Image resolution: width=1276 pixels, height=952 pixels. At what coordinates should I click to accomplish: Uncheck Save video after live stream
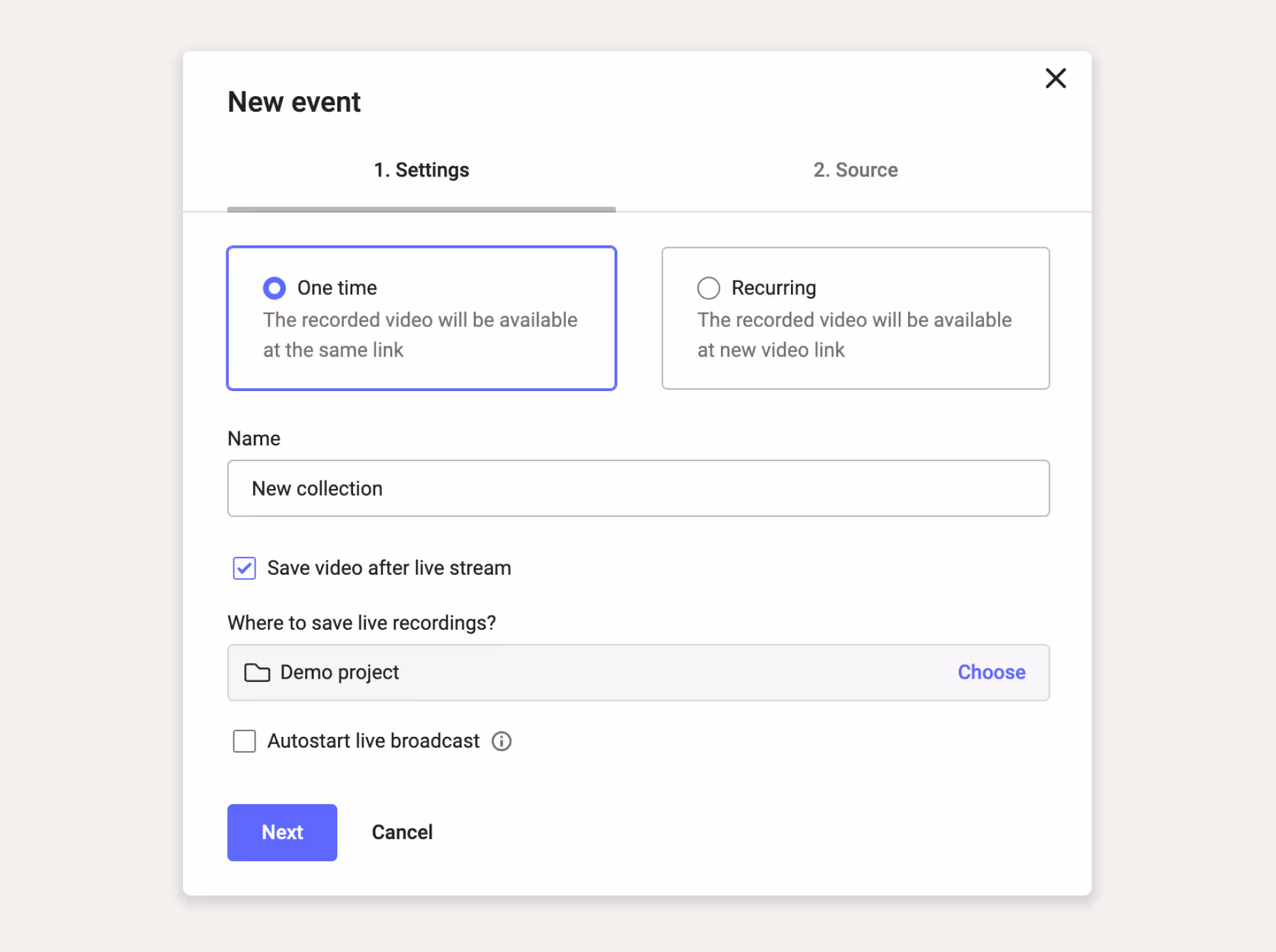click(x=244, y=568)
